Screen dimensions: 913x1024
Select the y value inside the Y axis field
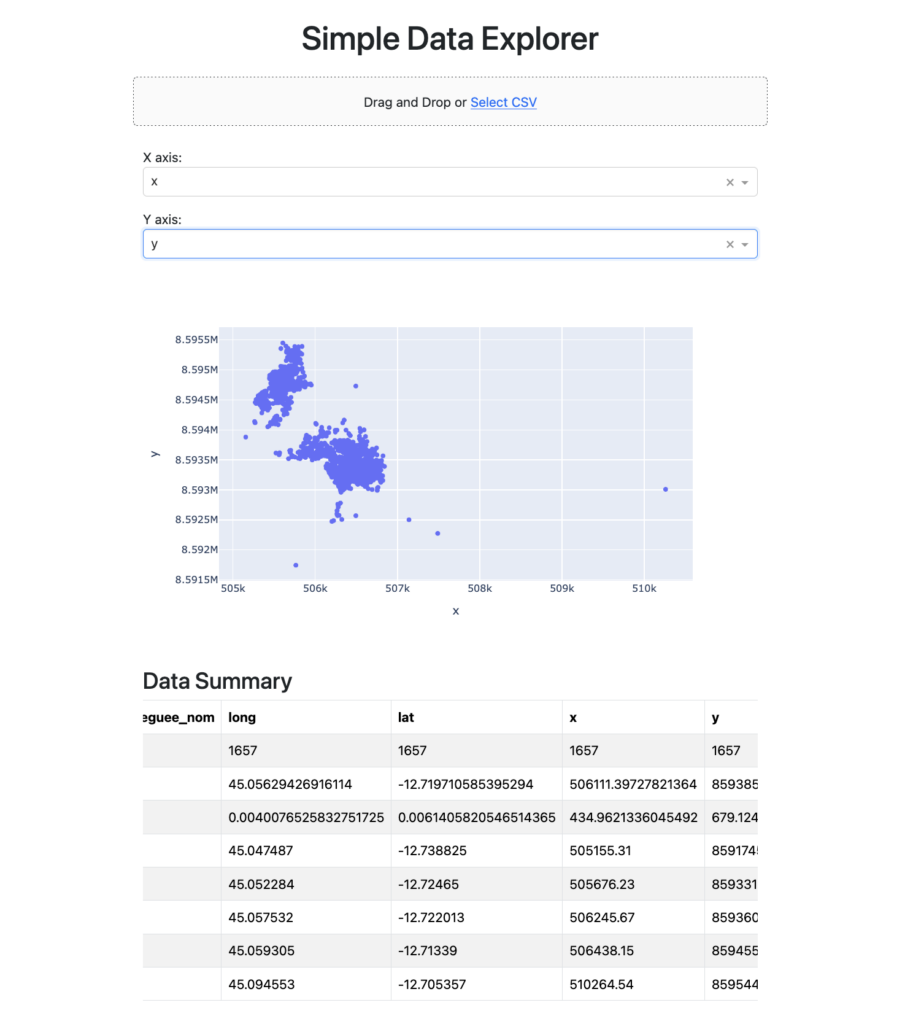tap(155, 243)
